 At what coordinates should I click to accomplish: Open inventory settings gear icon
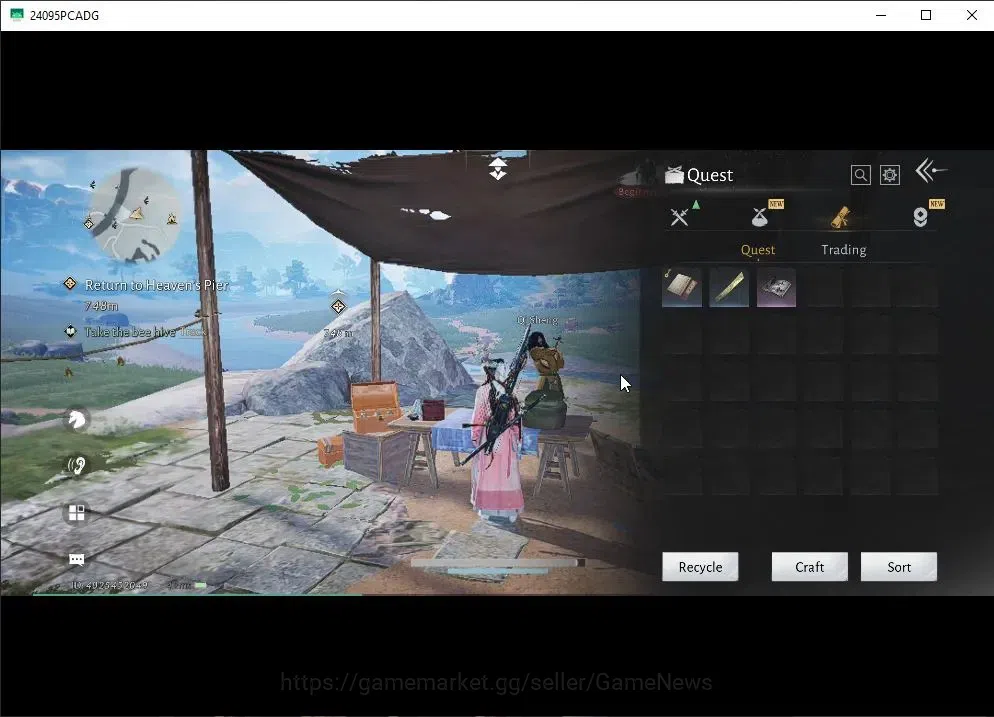point(889,175)
